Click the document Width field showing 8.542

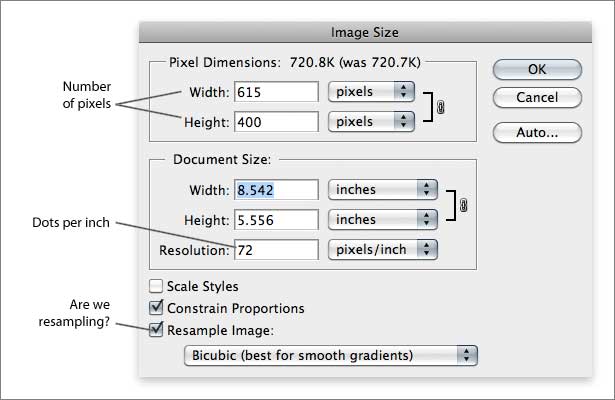point(275,189)
